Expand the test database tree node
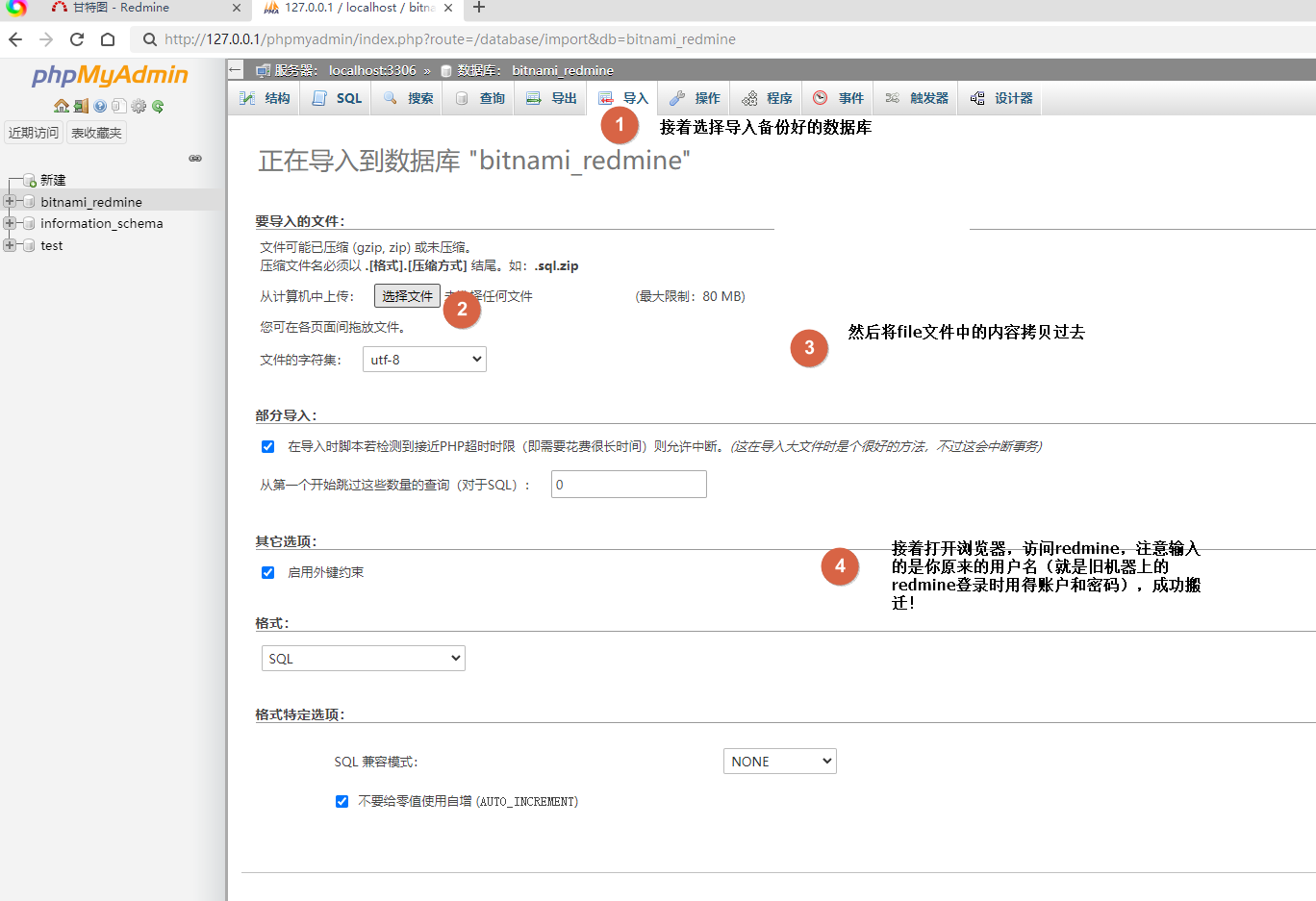Screen dimensions: 1316x901 point(10,245)
